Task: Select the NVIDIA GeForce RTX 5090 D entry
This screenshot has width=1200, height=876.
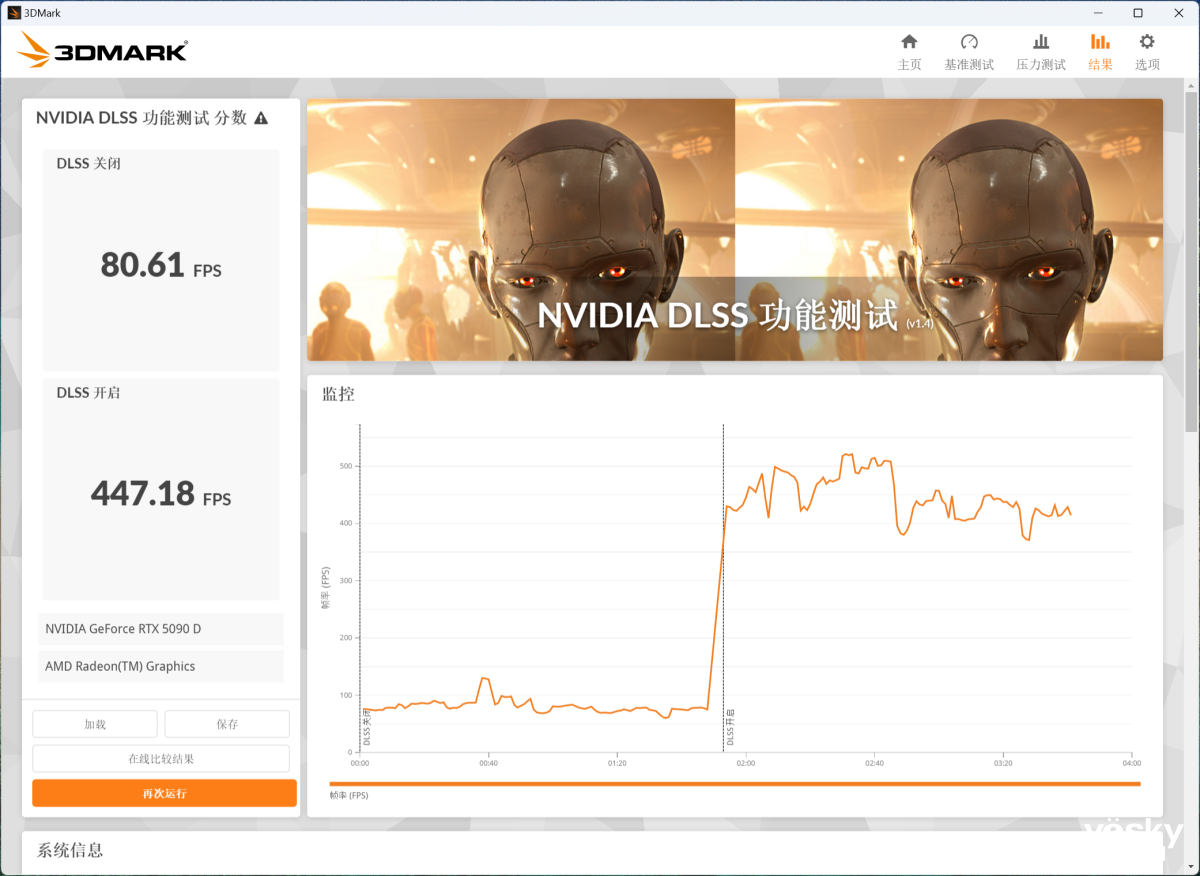Action: pos(161,629)
